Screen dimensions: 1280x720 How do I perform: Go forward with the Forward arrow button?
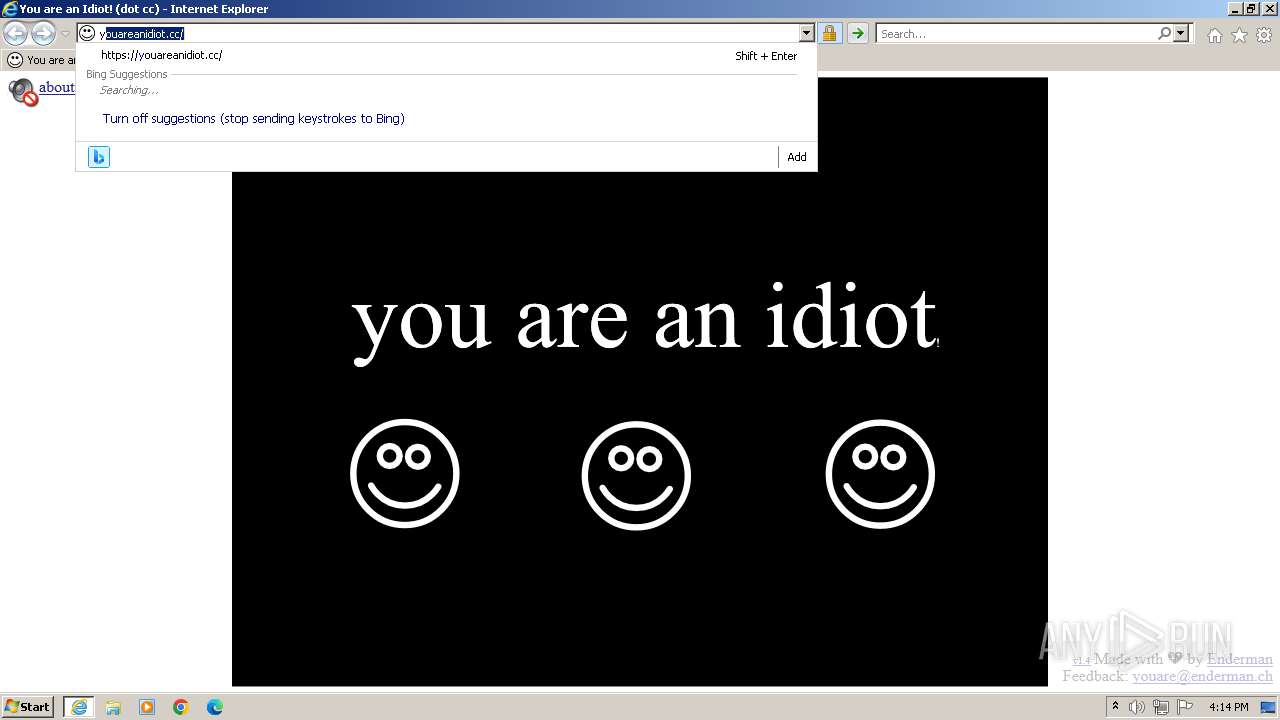pos(43,34)
